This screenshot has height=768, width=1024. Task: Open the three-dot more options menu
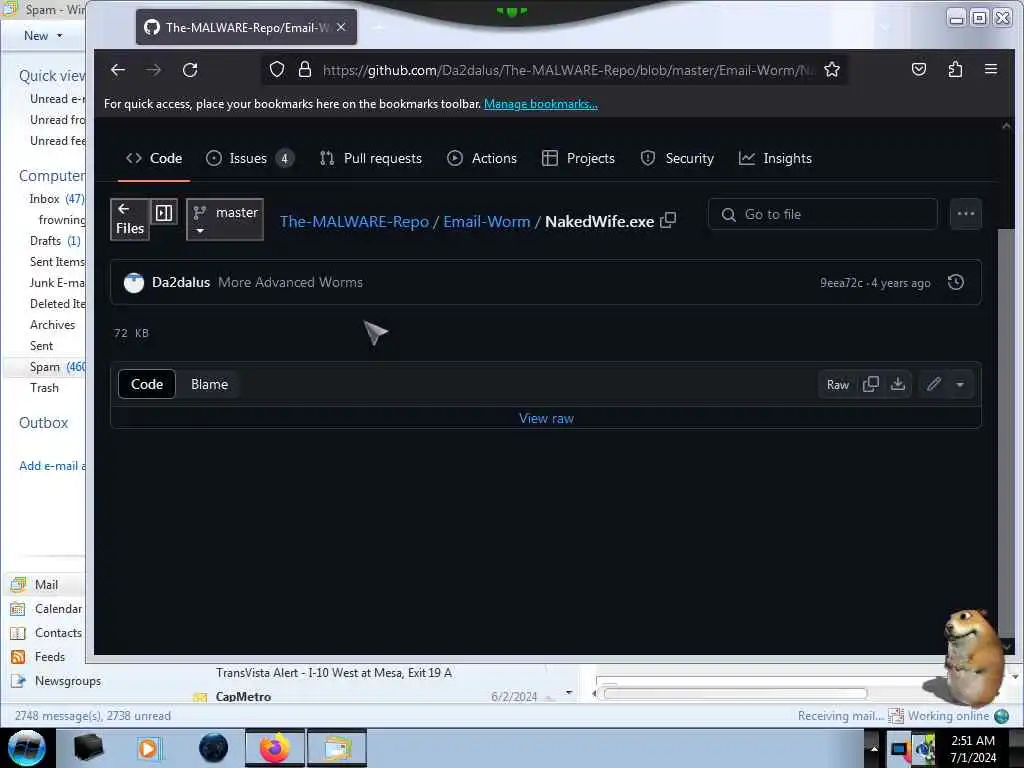click(966, 214)
